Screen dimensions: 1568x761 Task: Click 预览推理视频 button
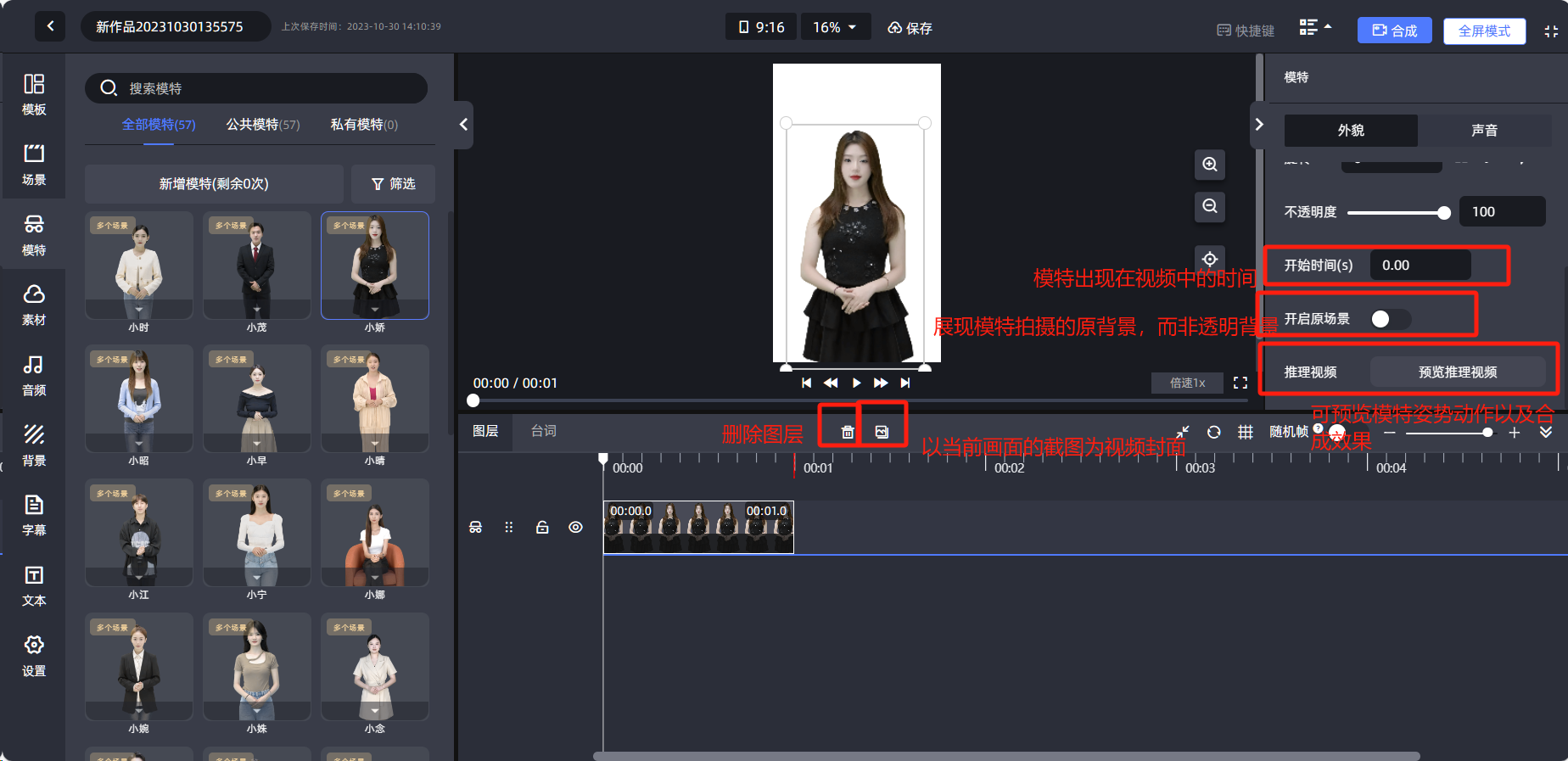[x=1458, y=372]
